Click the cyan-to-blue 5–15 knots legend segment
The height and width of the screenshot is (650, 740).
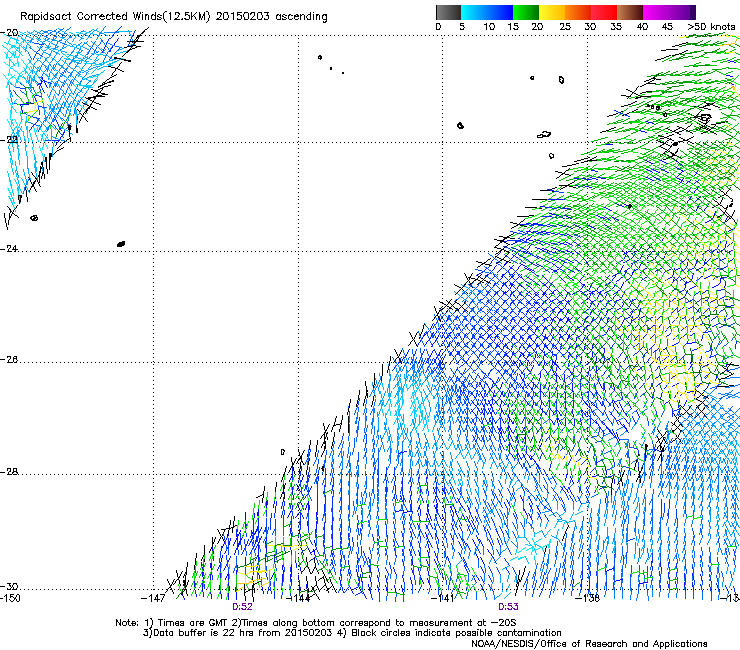pyautogui.click(x=487, y=12)
